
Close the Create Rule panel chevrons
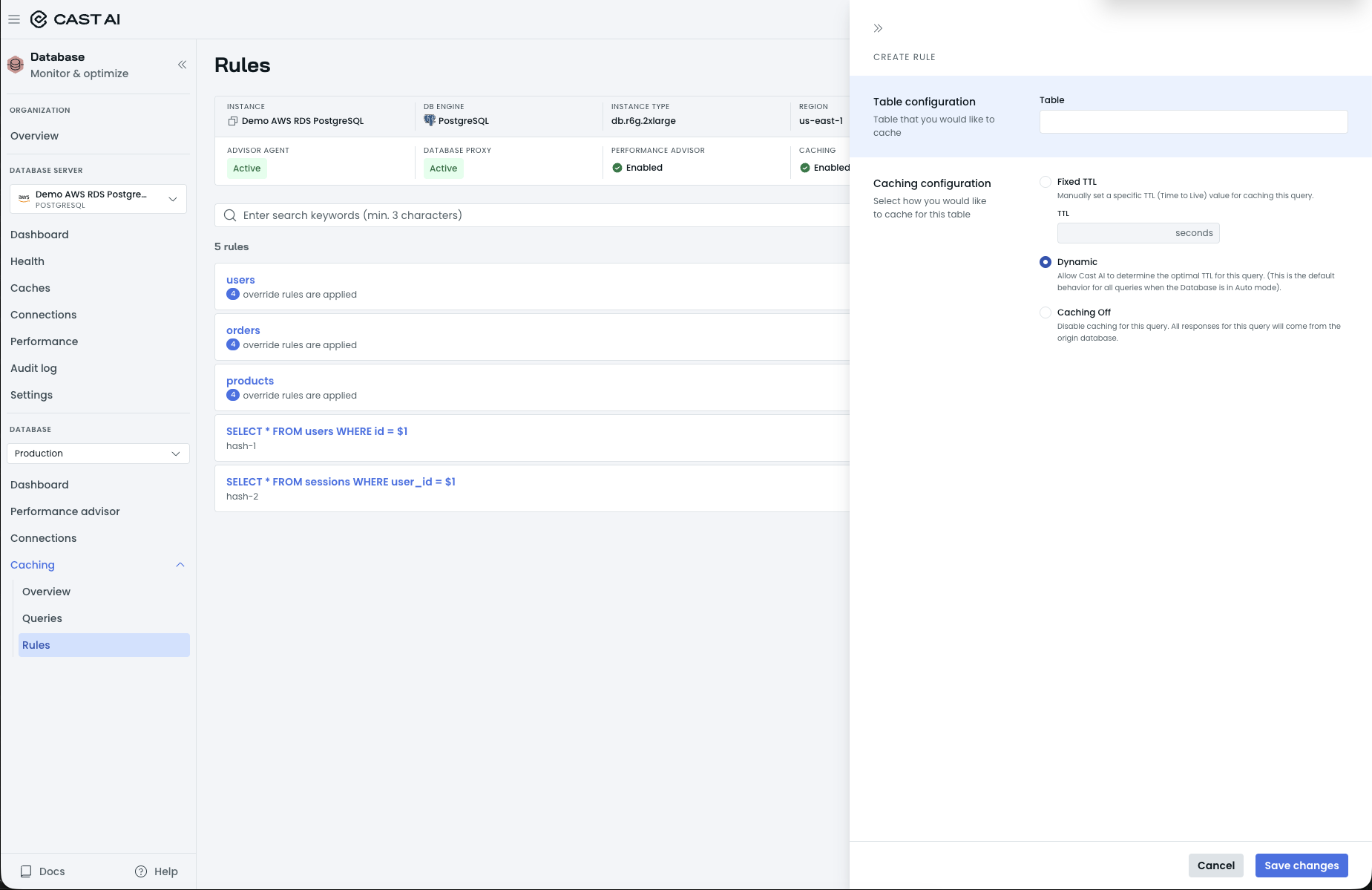click(878, 28)
